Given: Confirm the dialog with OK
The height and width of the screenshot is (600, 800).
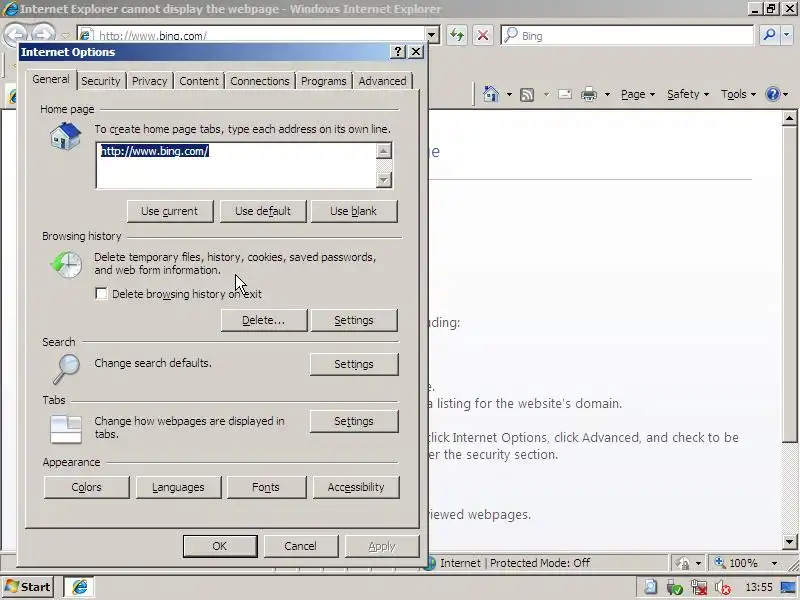Looking at the screenshot, I should (220, 546).
